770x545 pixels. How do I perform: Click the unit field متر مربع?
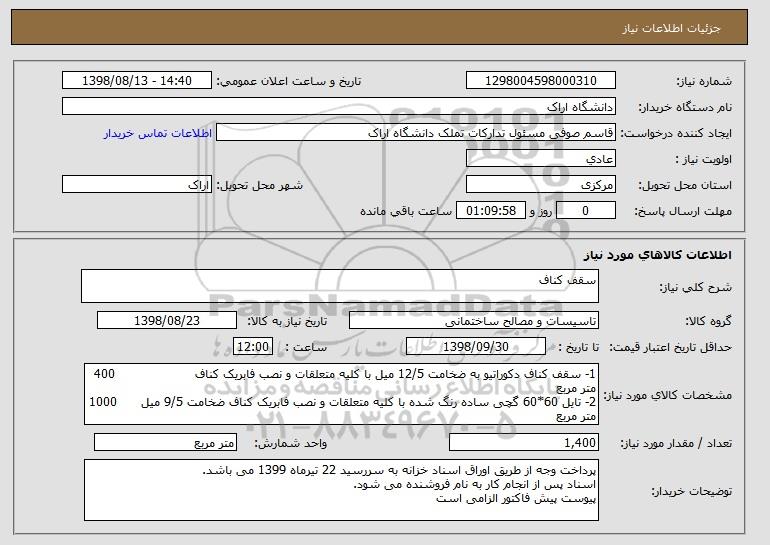165,442
